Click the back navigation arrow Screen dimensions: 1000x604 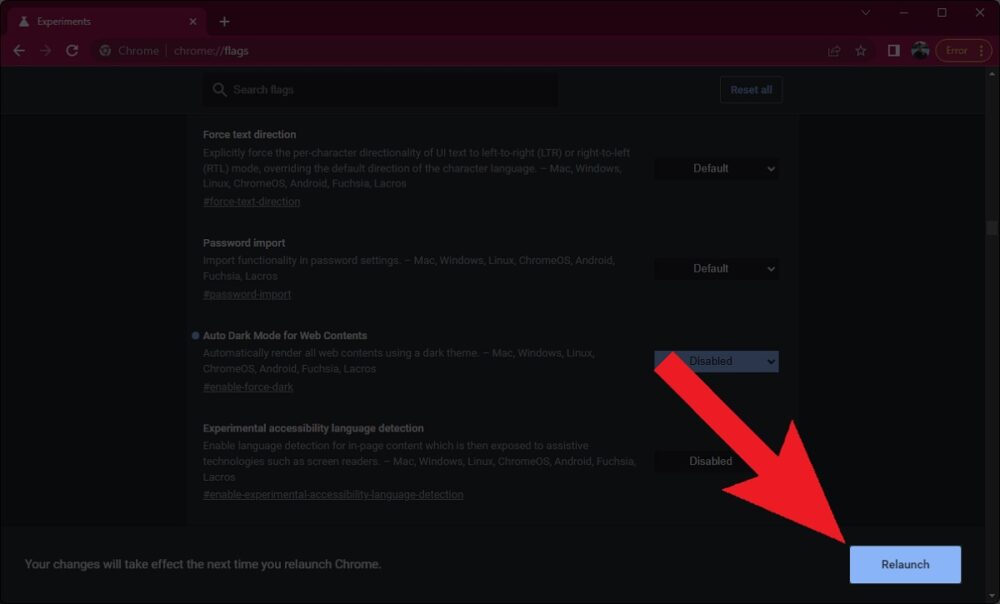pos(19,50)
